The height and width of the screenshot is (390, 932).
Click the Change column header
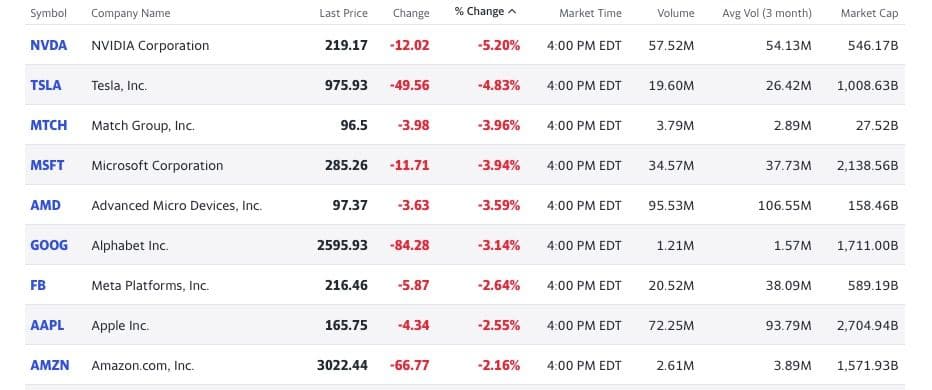(x=411, y=13)
